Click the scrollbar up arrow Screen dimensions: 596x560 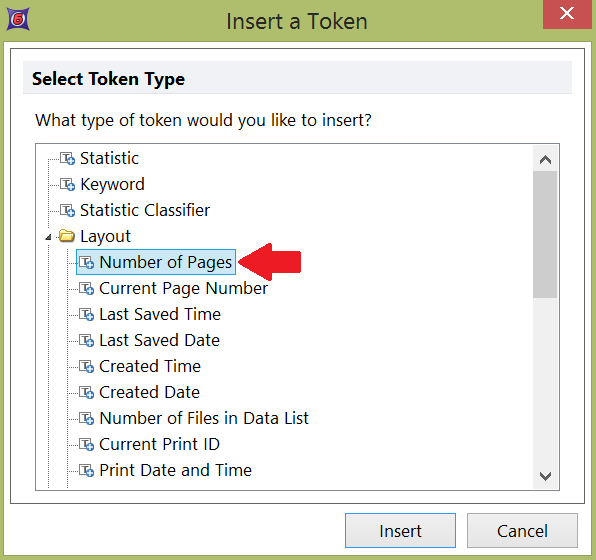(545, 159)
